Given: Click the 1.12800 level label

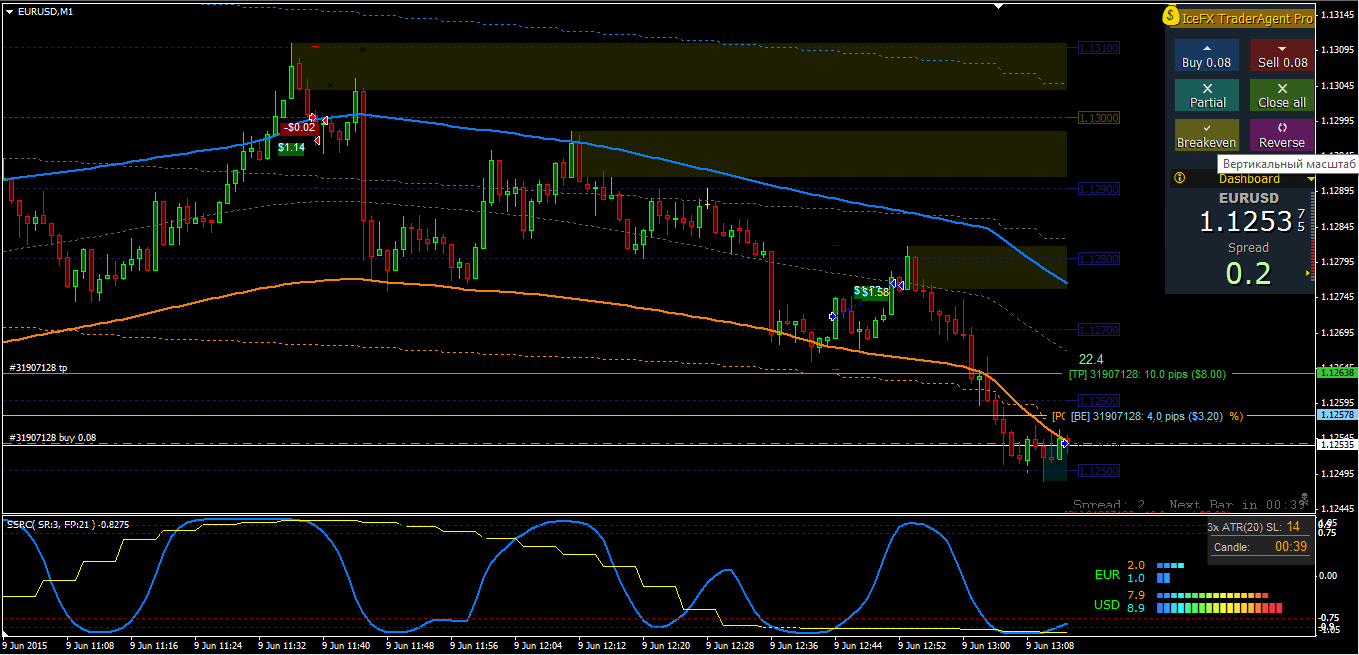Looking at the screenshot, I should (x=1099, y=258).
